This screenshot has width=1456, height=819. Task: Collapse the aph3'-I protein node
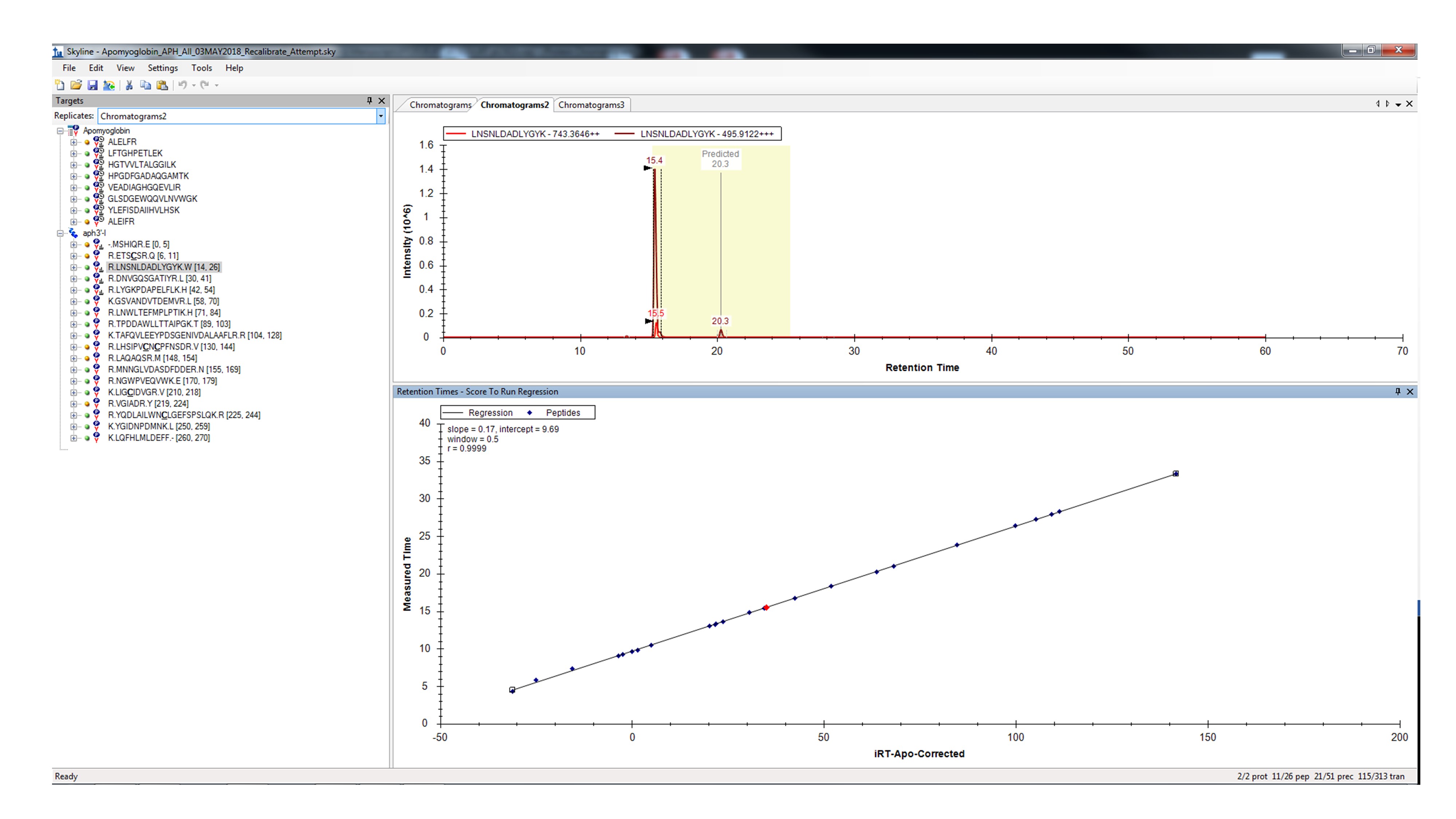pyautogui.click(x=60, y=233)
